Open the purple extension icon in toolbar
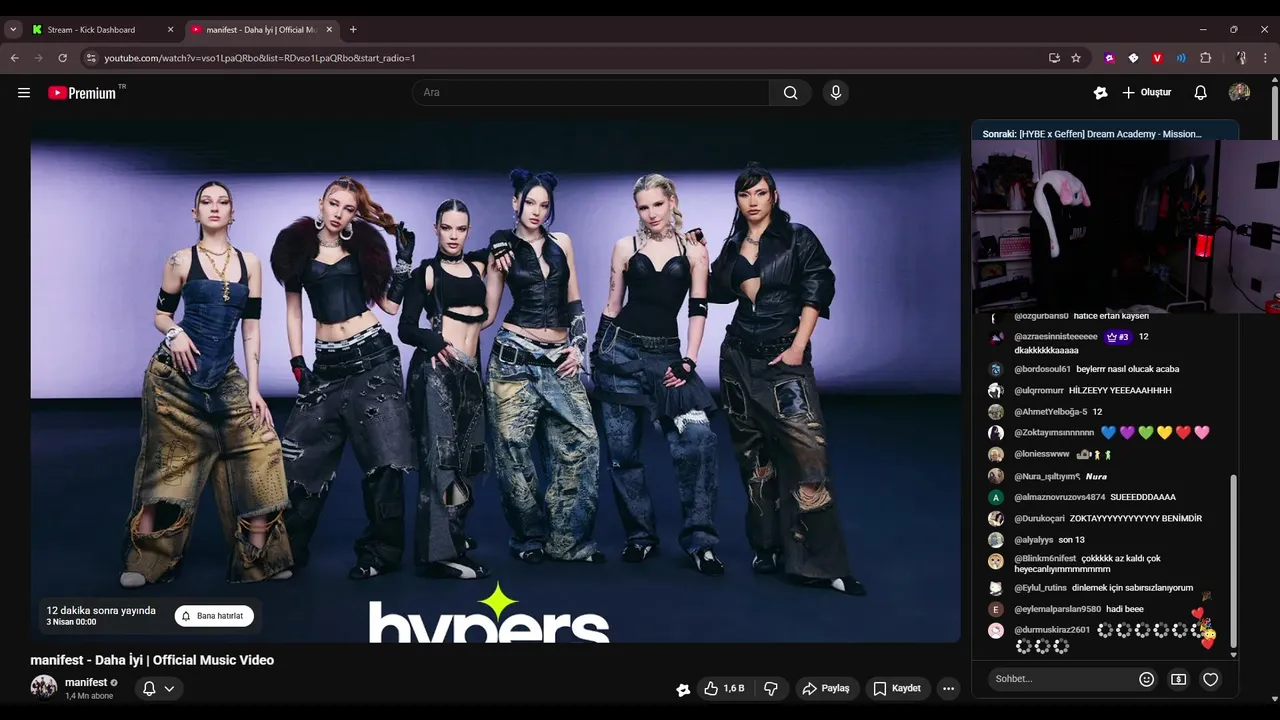Viewport: 1280px width, 720px height. 1110,58
